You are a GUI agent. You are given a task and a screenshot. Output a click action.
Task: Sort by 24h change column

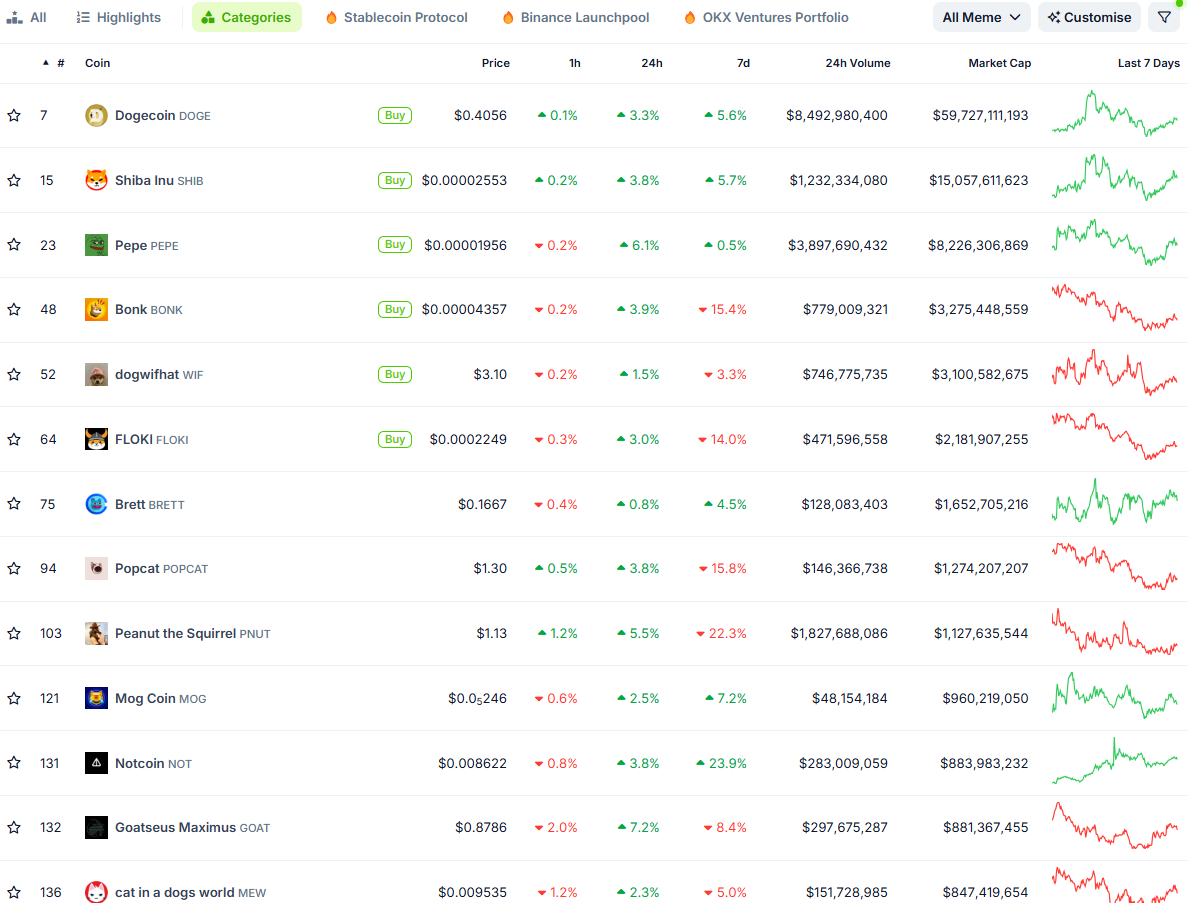pyautogui.click(x=652, y=63)
